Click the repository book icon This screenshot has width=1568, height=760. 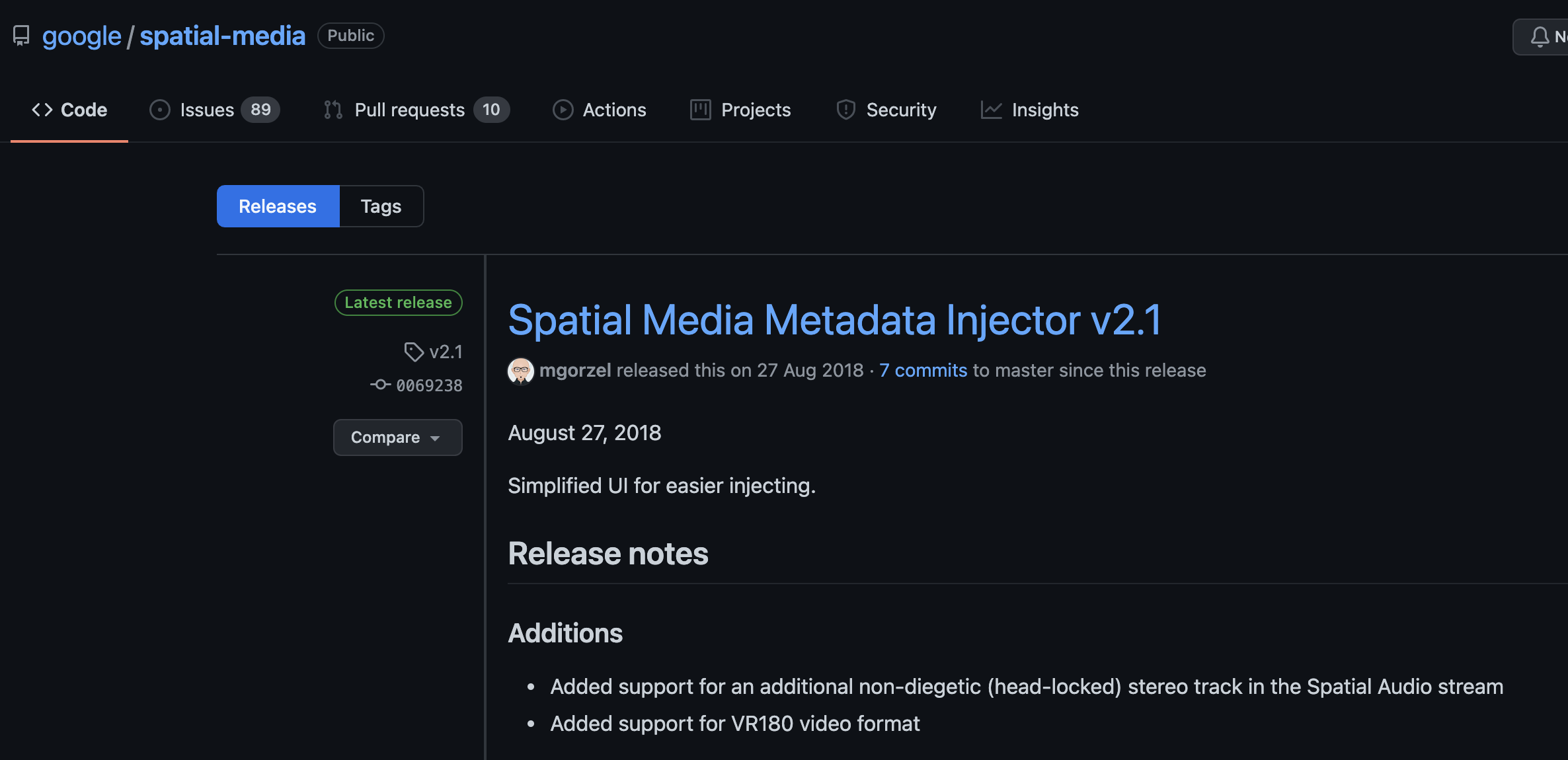pos(21,36)
